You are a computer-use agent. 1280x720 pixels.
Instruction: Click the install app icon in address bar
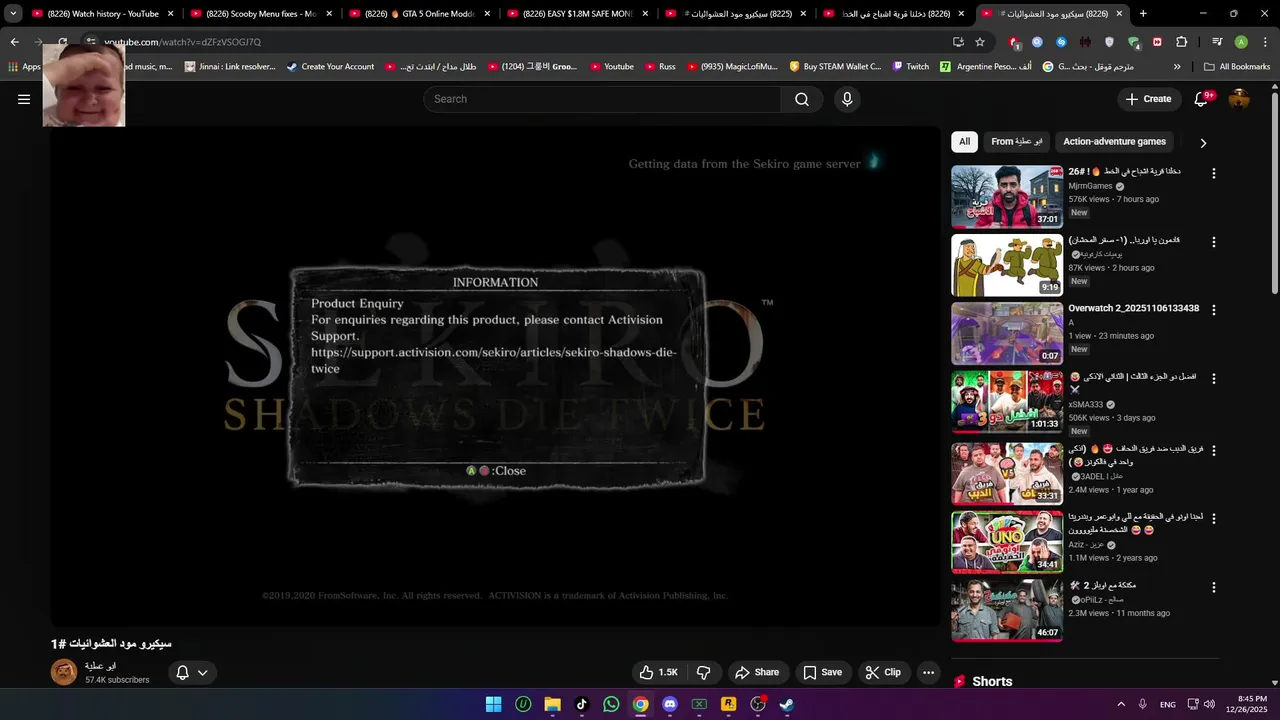[x=958, y=42]
